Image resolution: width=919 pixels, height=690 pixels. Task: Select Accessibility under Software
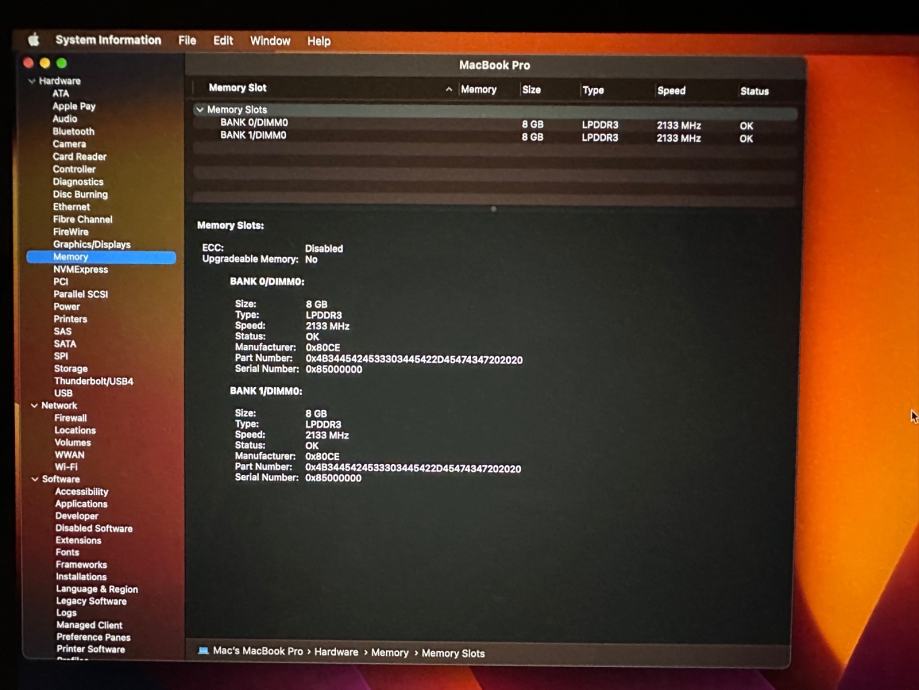(81, 492)
